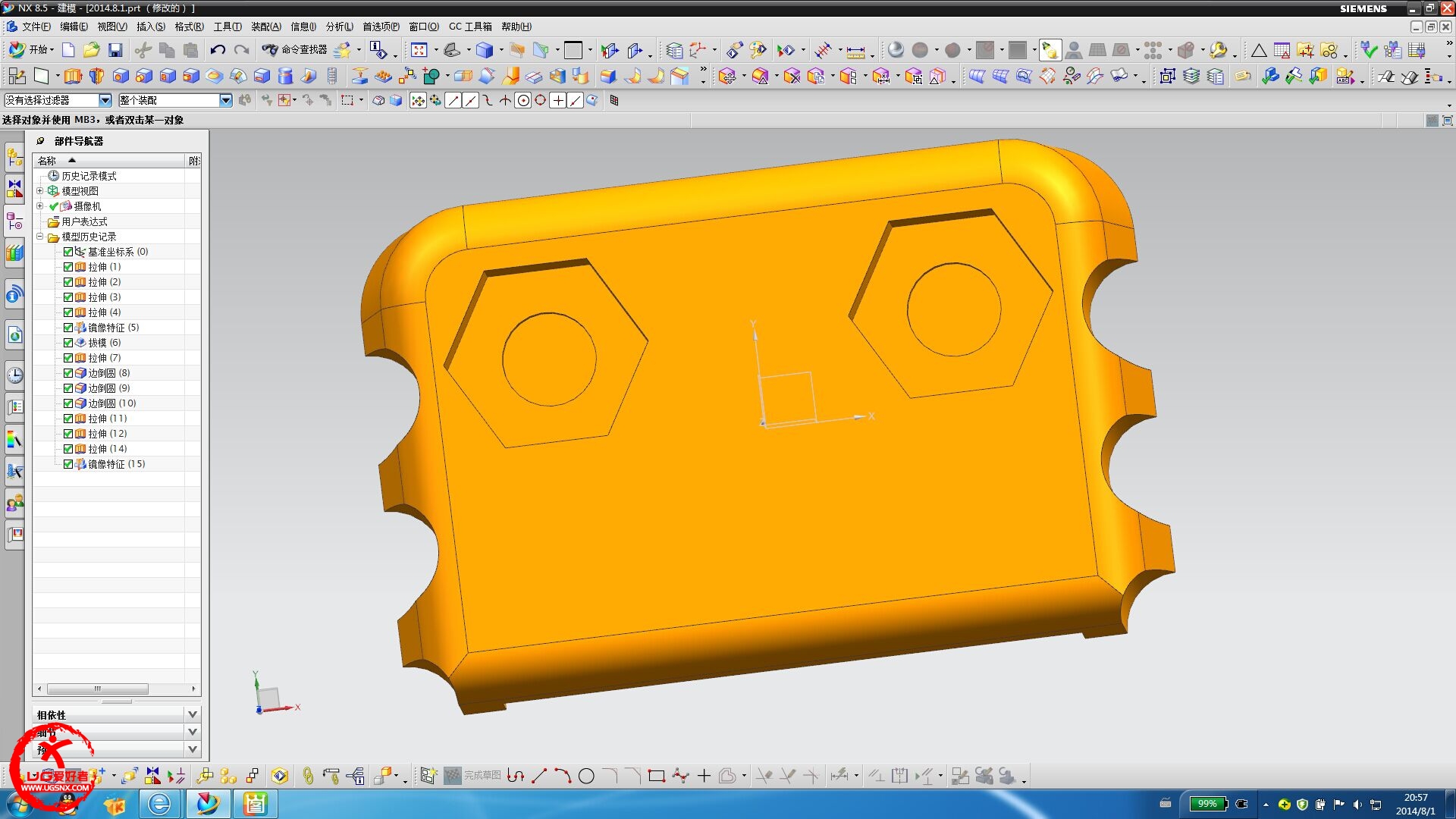This screenshot has height=819, width=1456.
Task: Toggle checkbox for 拉伸 (12)
Action: point(68,434)
